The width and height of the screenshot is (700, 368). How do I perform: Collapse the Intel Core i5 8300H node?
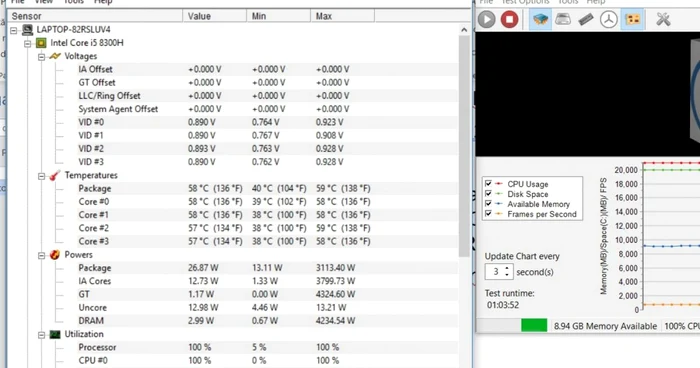coord(28,43)
